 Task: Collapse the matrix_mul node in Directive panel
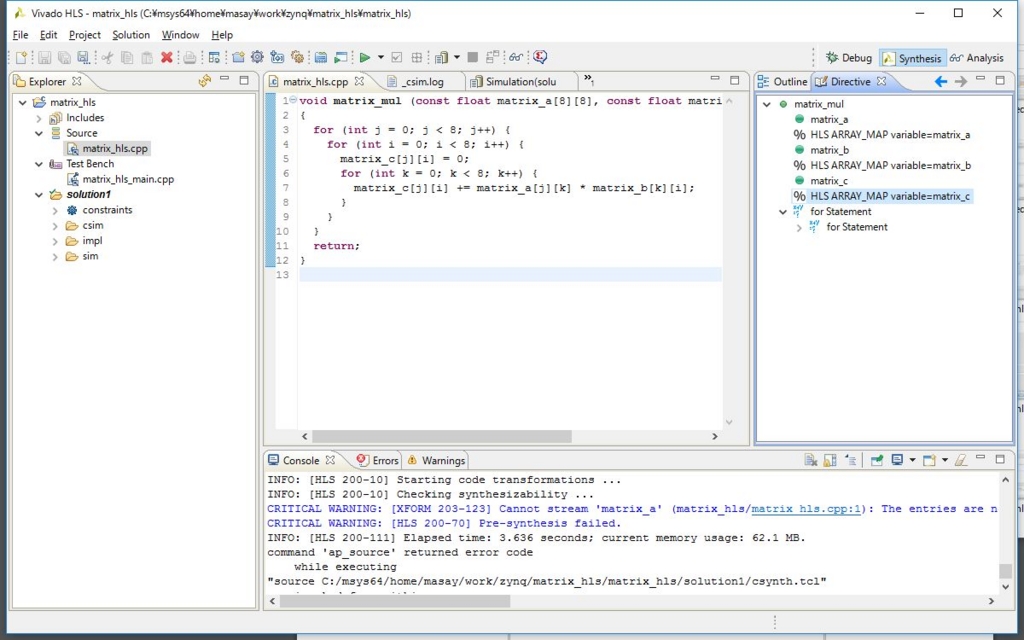tap(767, 104)
